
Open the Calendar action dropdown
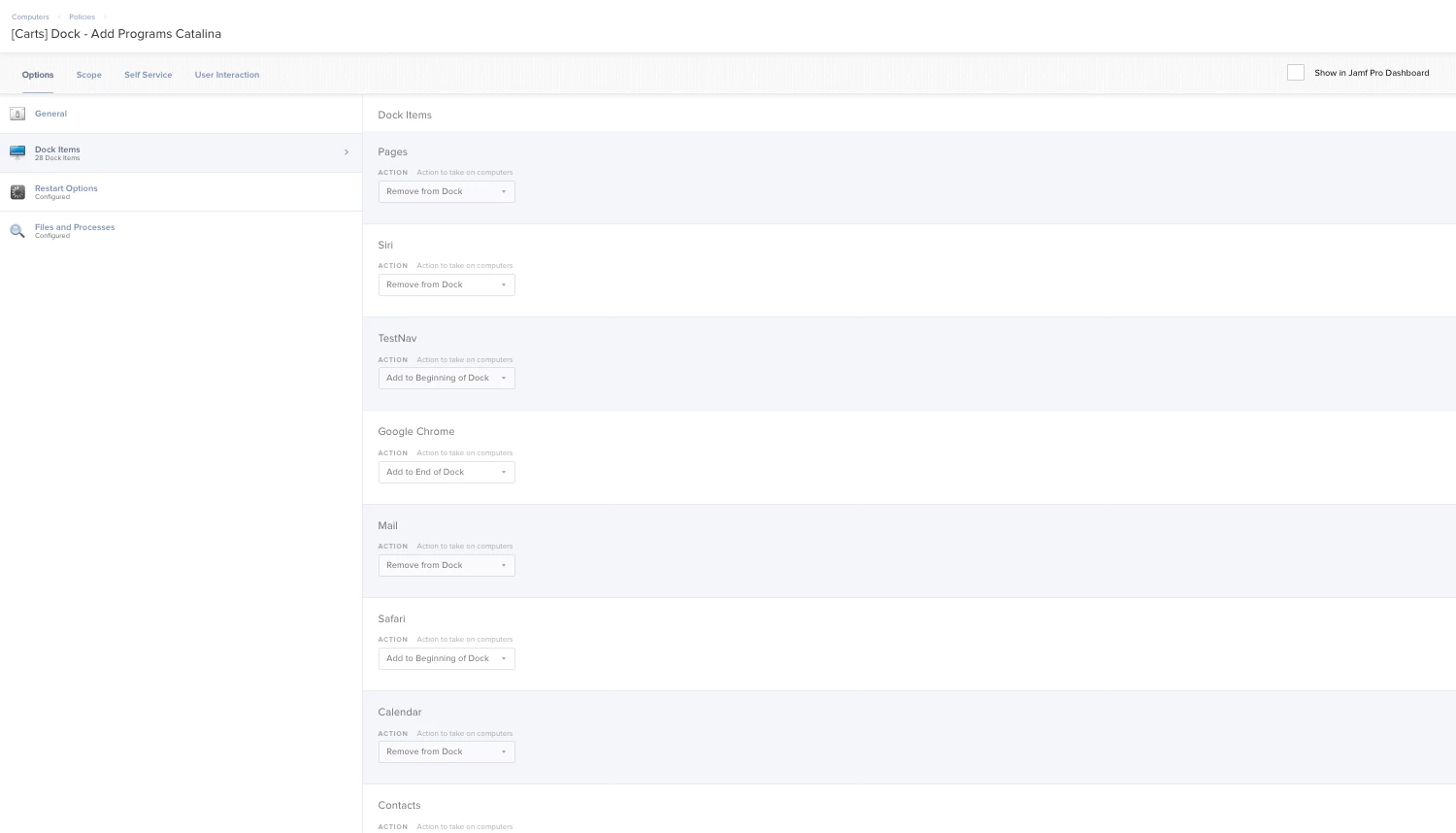(447, 751)
